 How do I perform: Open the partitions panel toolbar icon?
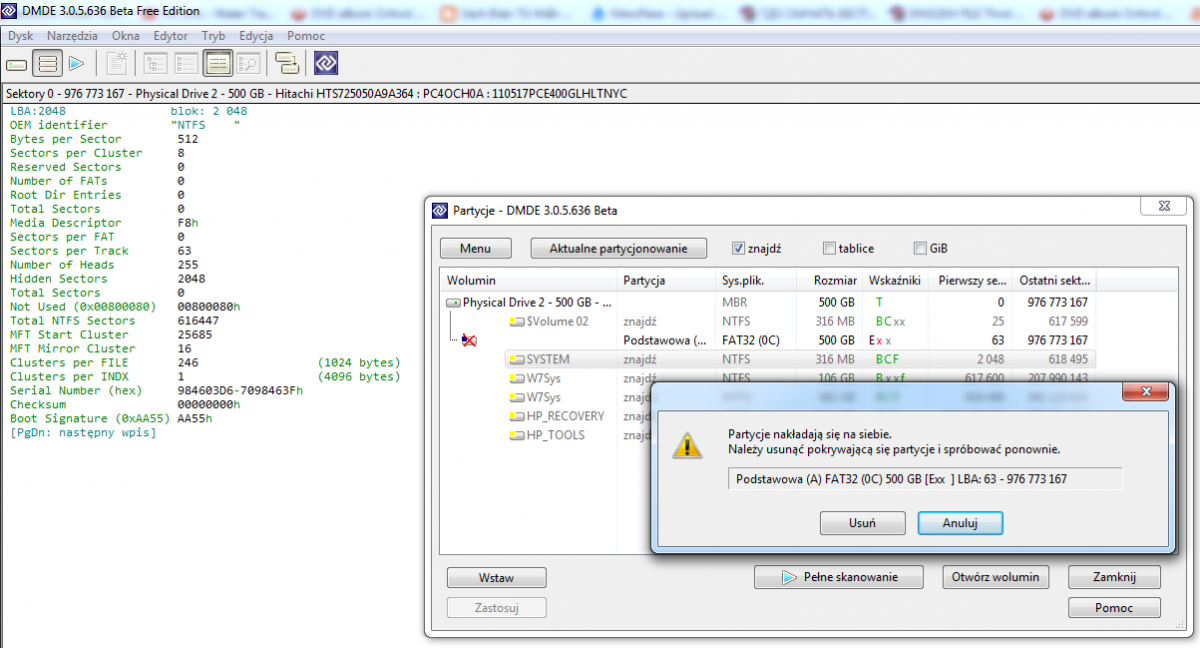(x=46, y=64)
